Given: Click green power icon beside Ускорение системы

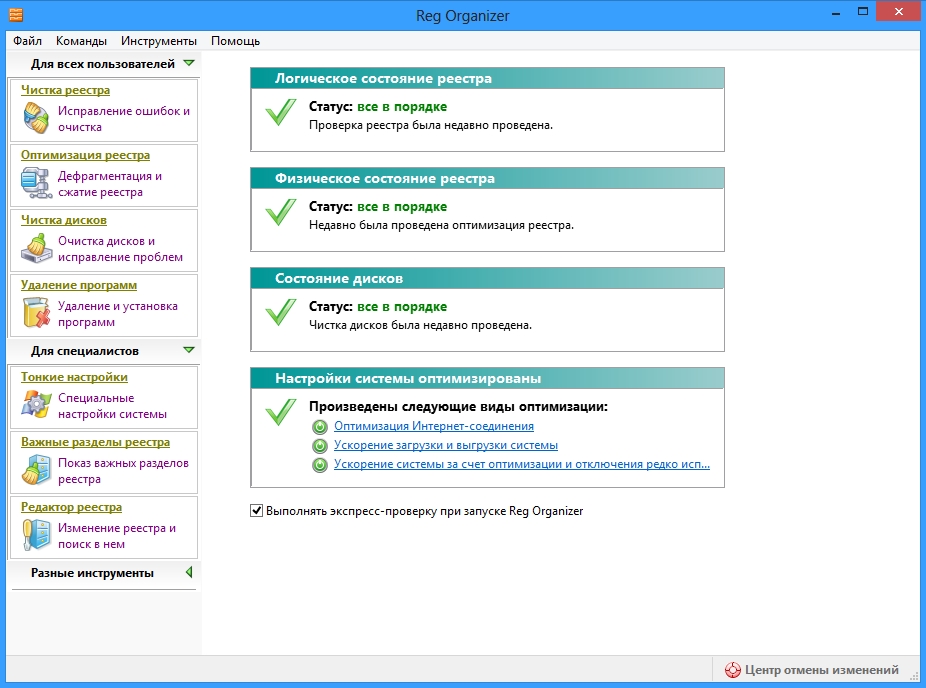Looking at the screenshot, I should [x=319, y=465].
